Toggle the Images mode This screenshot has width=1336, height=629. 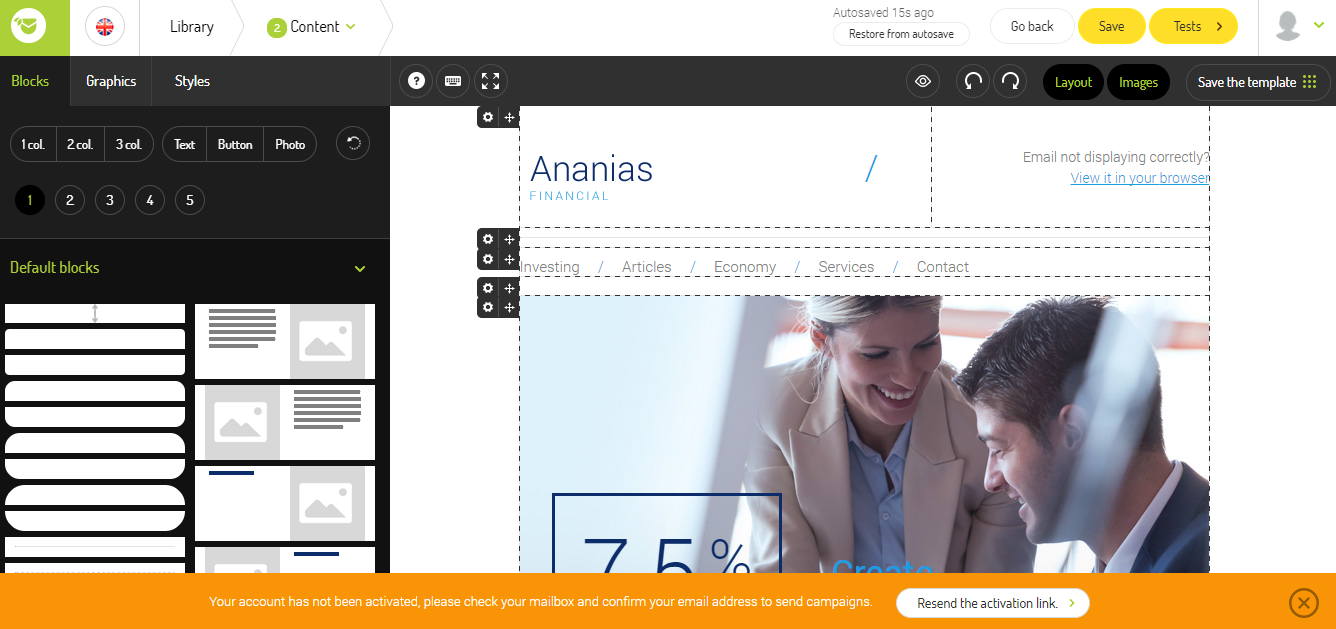coord(1138,82)
